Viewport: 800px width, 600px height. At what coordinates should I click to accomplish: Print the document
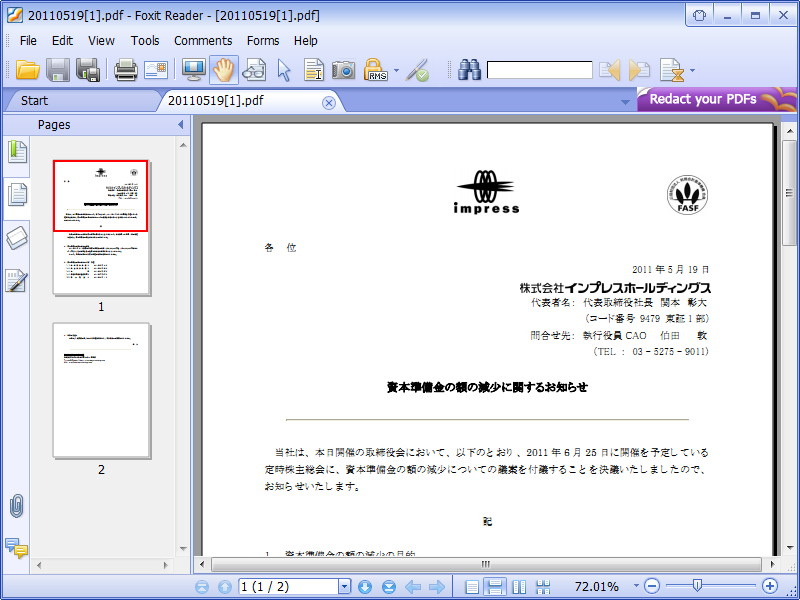125,70
